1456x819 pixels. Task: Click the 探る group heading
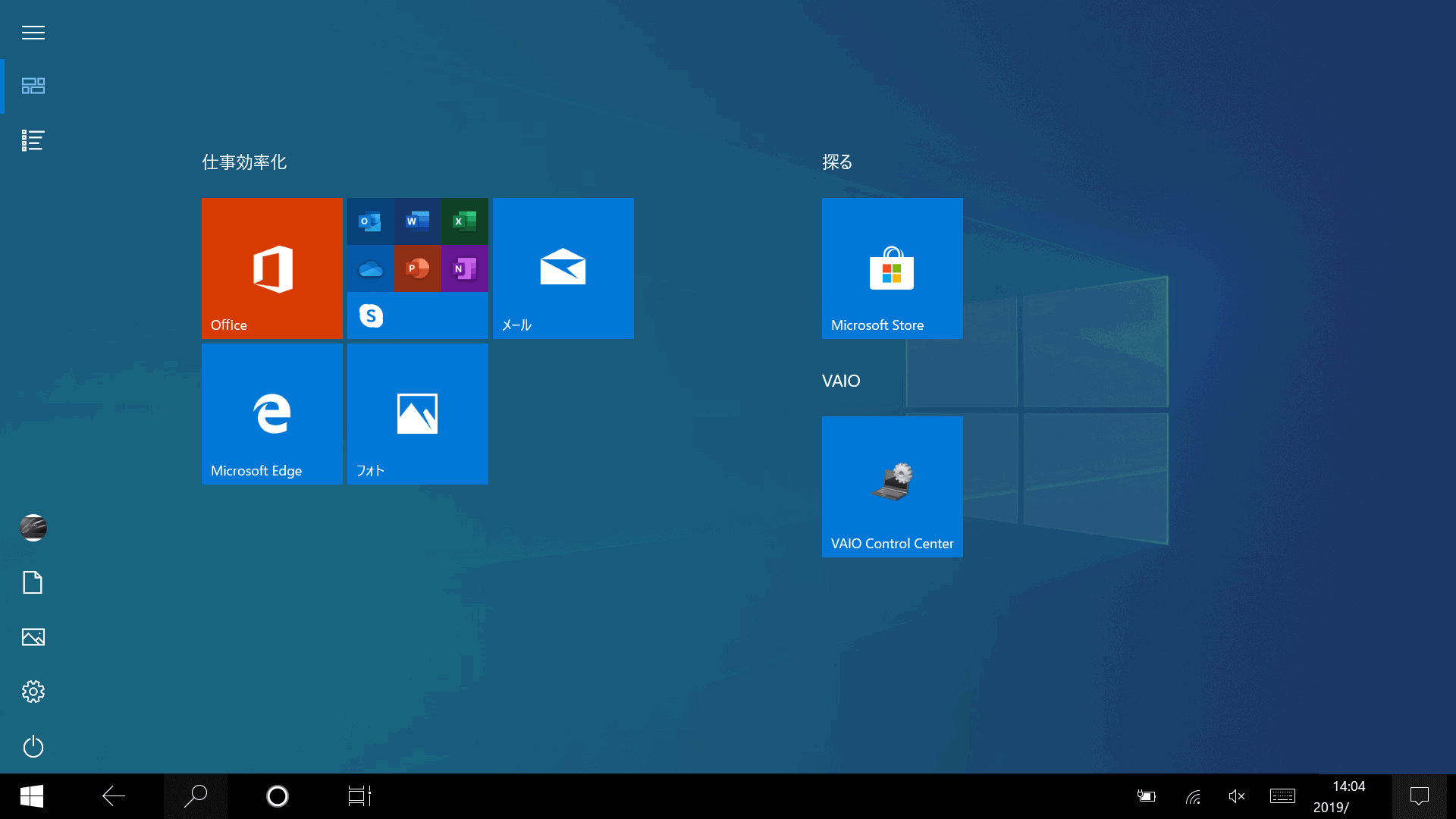[837, 162]
